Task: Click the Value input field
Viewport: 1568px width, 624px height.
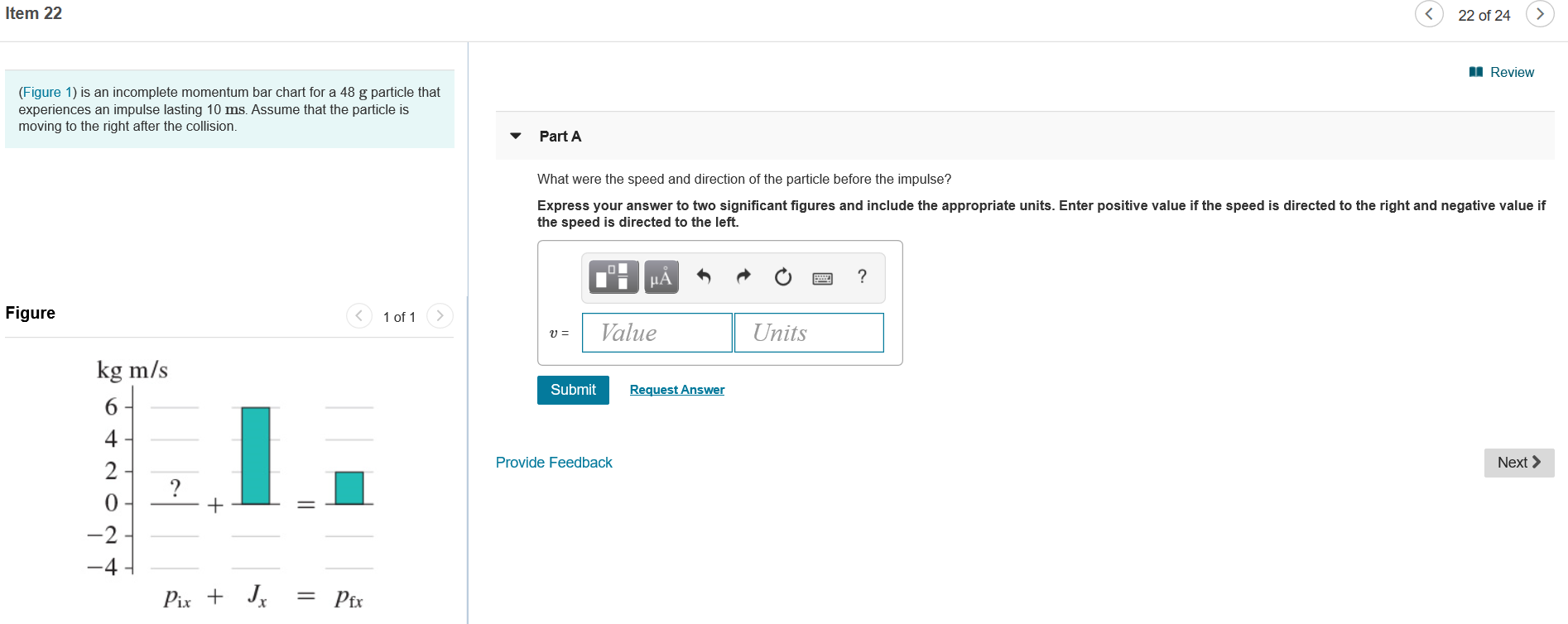Action: pos(657,333)
